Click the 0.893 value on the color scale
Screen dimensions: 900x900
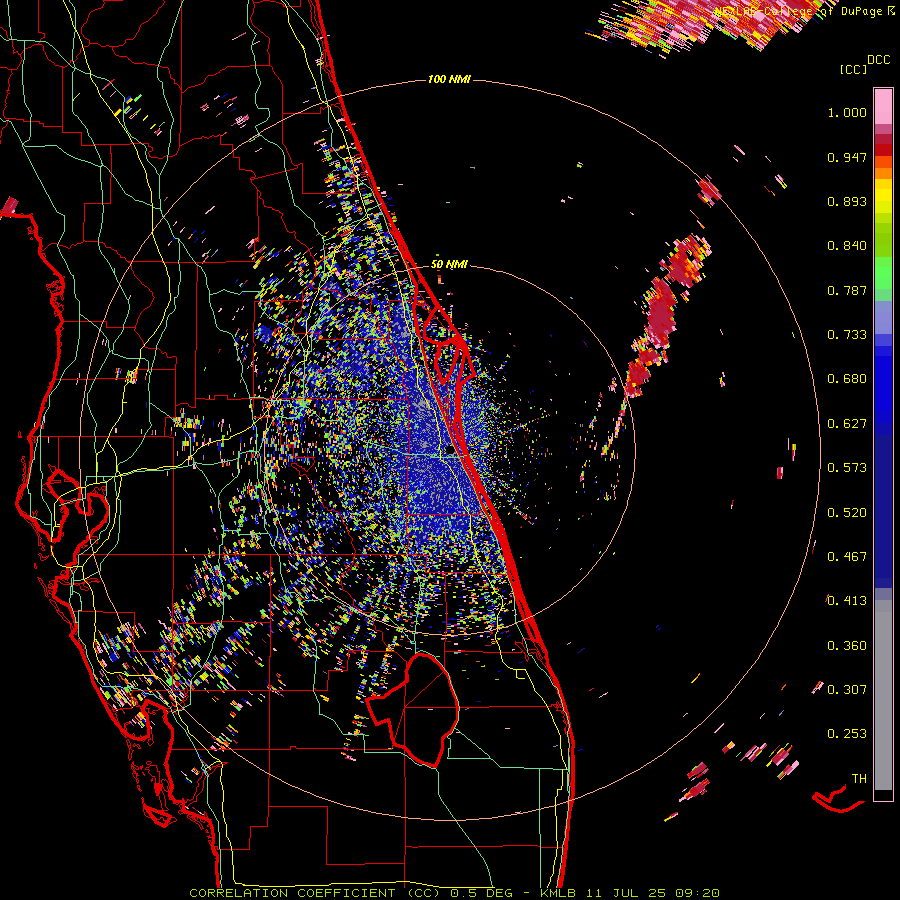click(x=847, y=201)
